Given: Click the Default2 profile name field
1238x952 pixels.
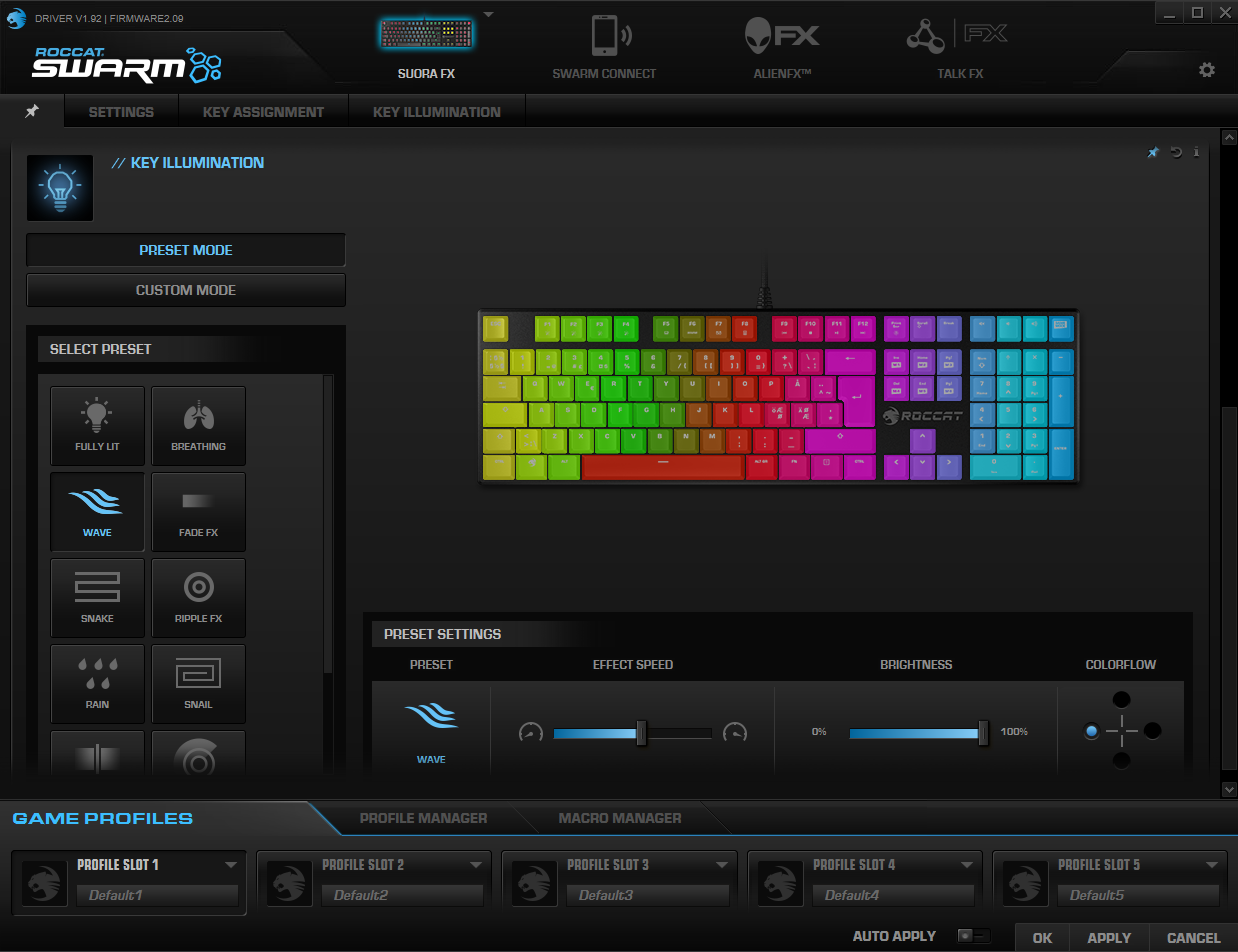Looking at the screenshot, I should tap(403, 895).
